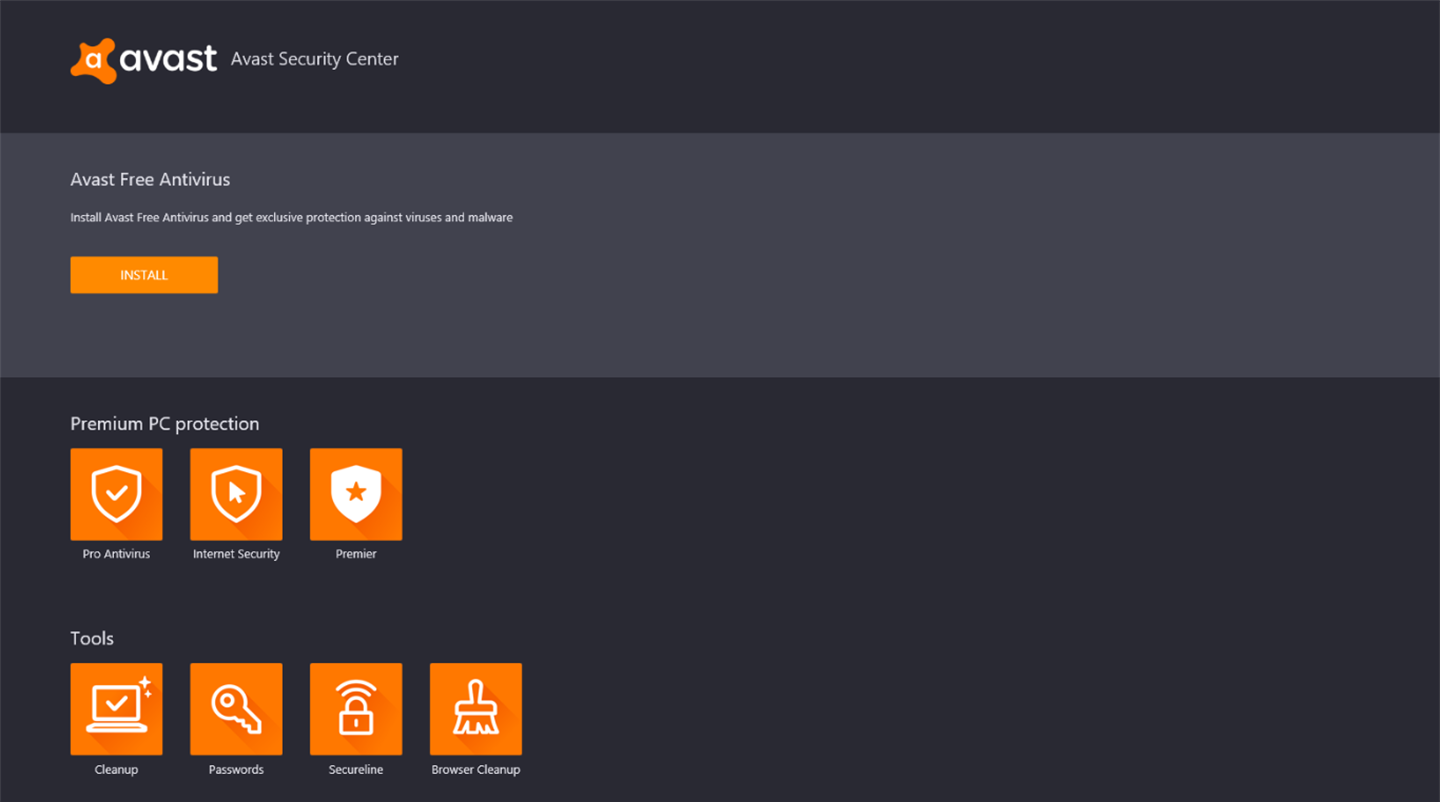
Task: Click the 'Install Avast Free Antivirus and get exclusive protection' description
Action: [x=291, y=217]
